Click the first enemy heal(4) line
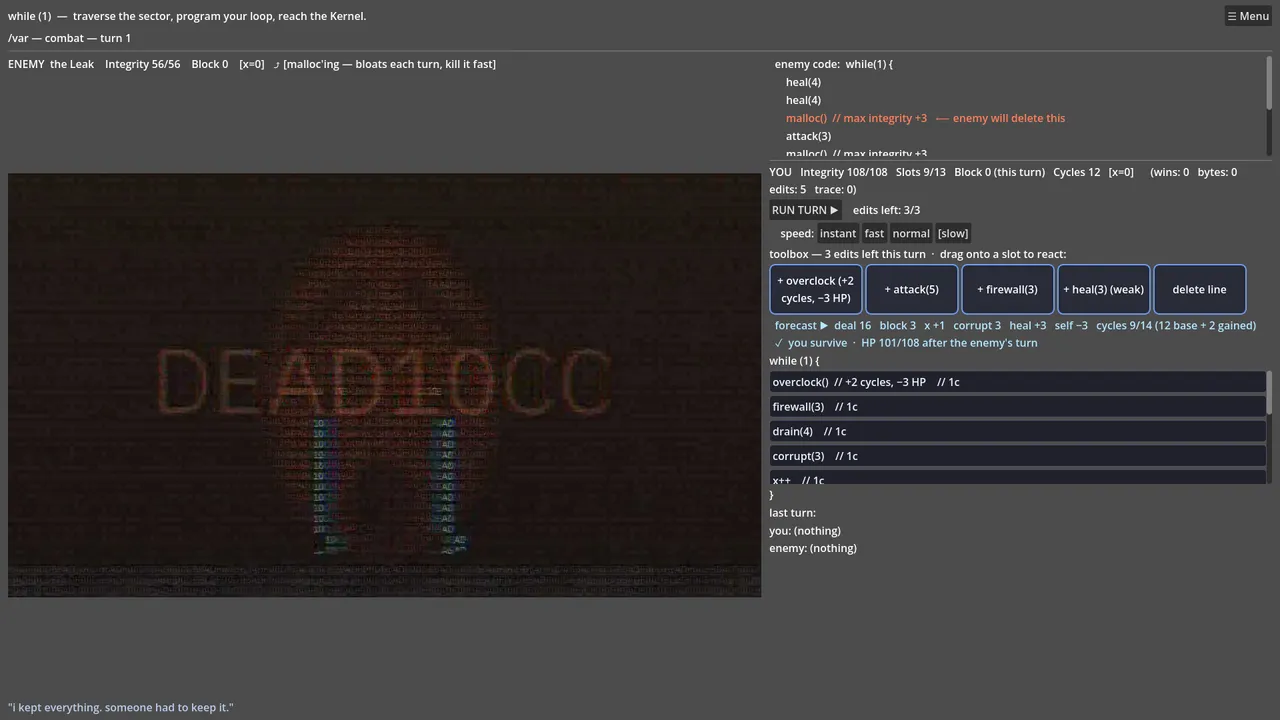This screenshot has width=1280, height=720. tap(803, 82)
